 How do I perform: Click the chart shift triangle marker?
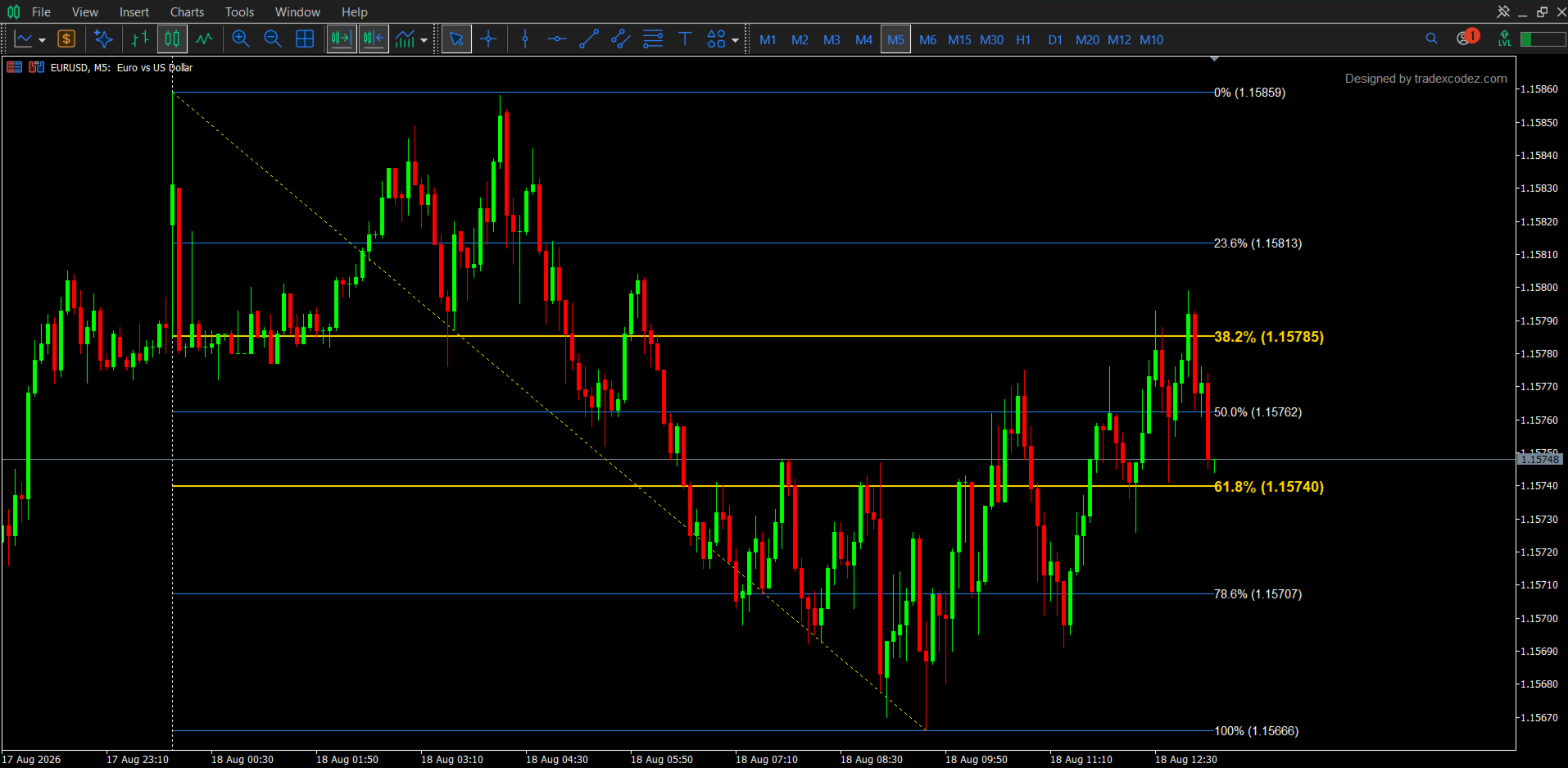pos(1214,59)
